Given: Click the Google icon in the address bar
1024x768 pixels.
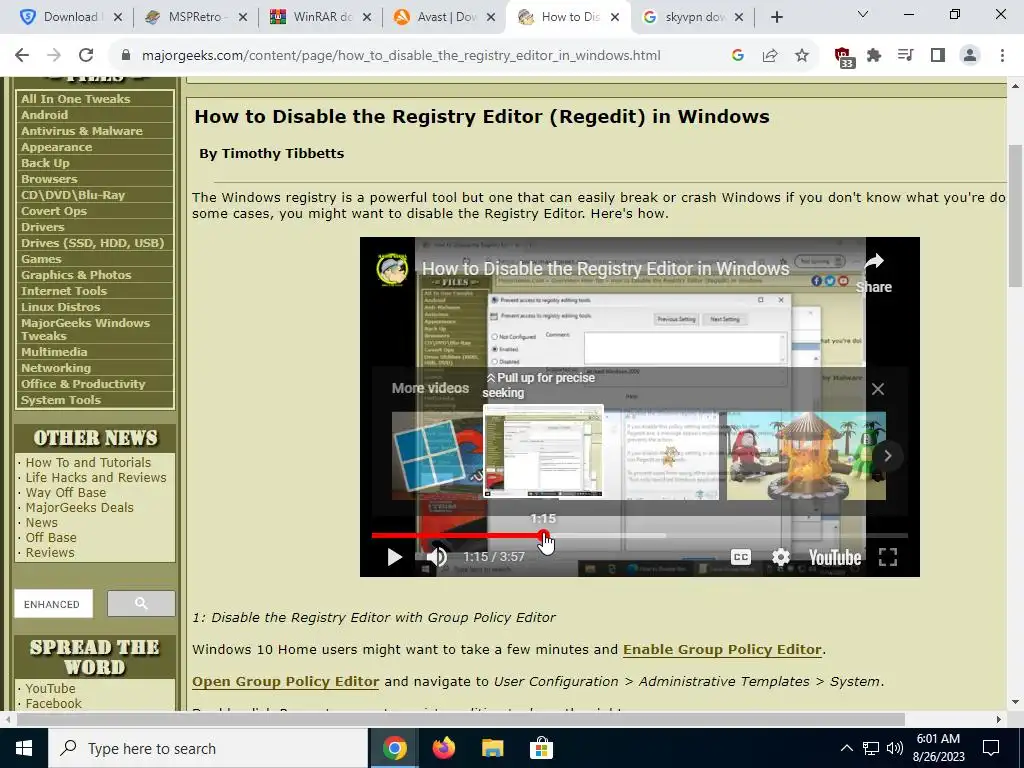Looking at the screenshot, I should click(738, 56).
